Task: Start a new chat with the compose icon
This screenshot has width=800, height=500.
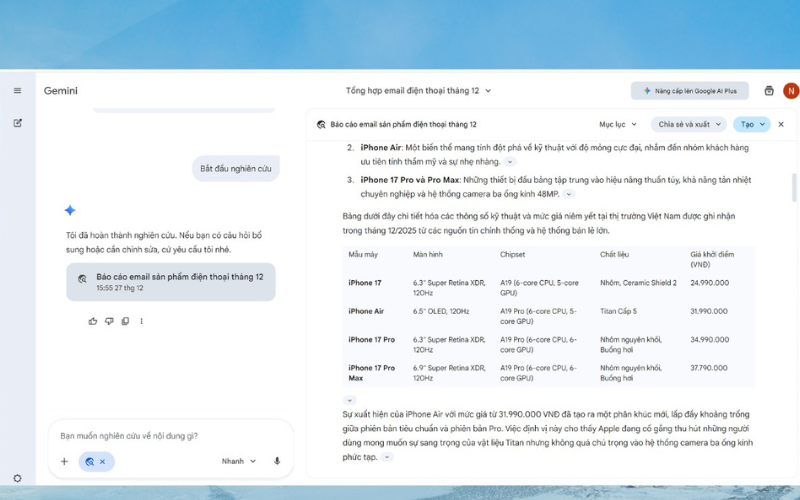Action: tap(17, 123)
